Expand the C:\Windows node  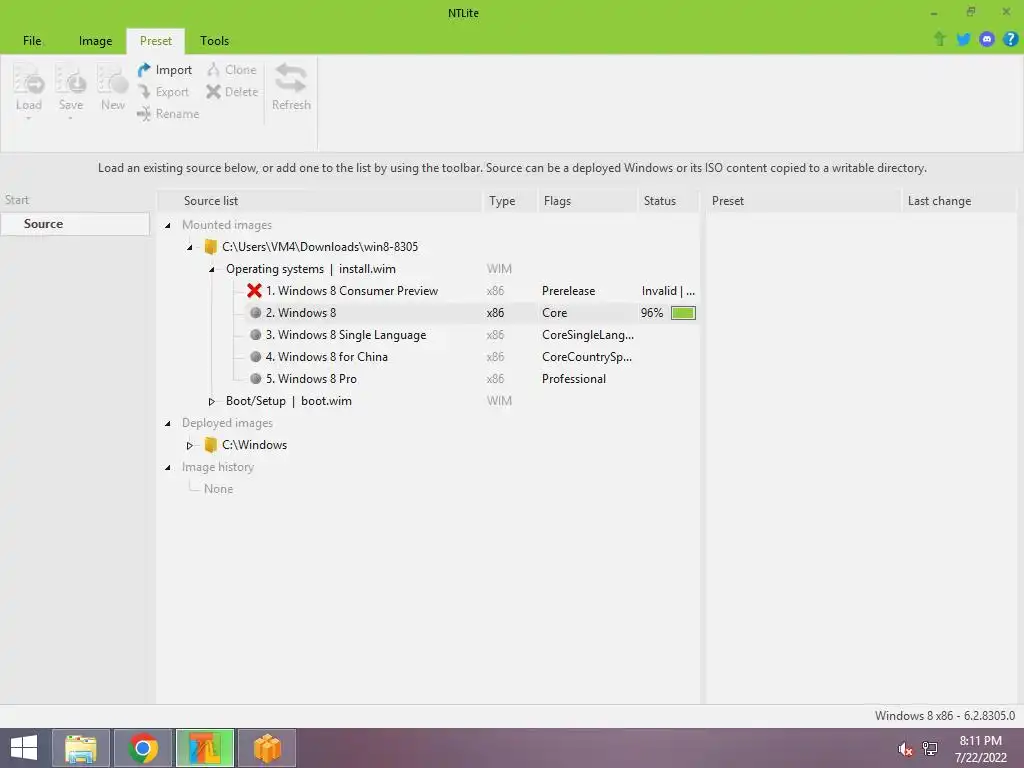(189, 445)
